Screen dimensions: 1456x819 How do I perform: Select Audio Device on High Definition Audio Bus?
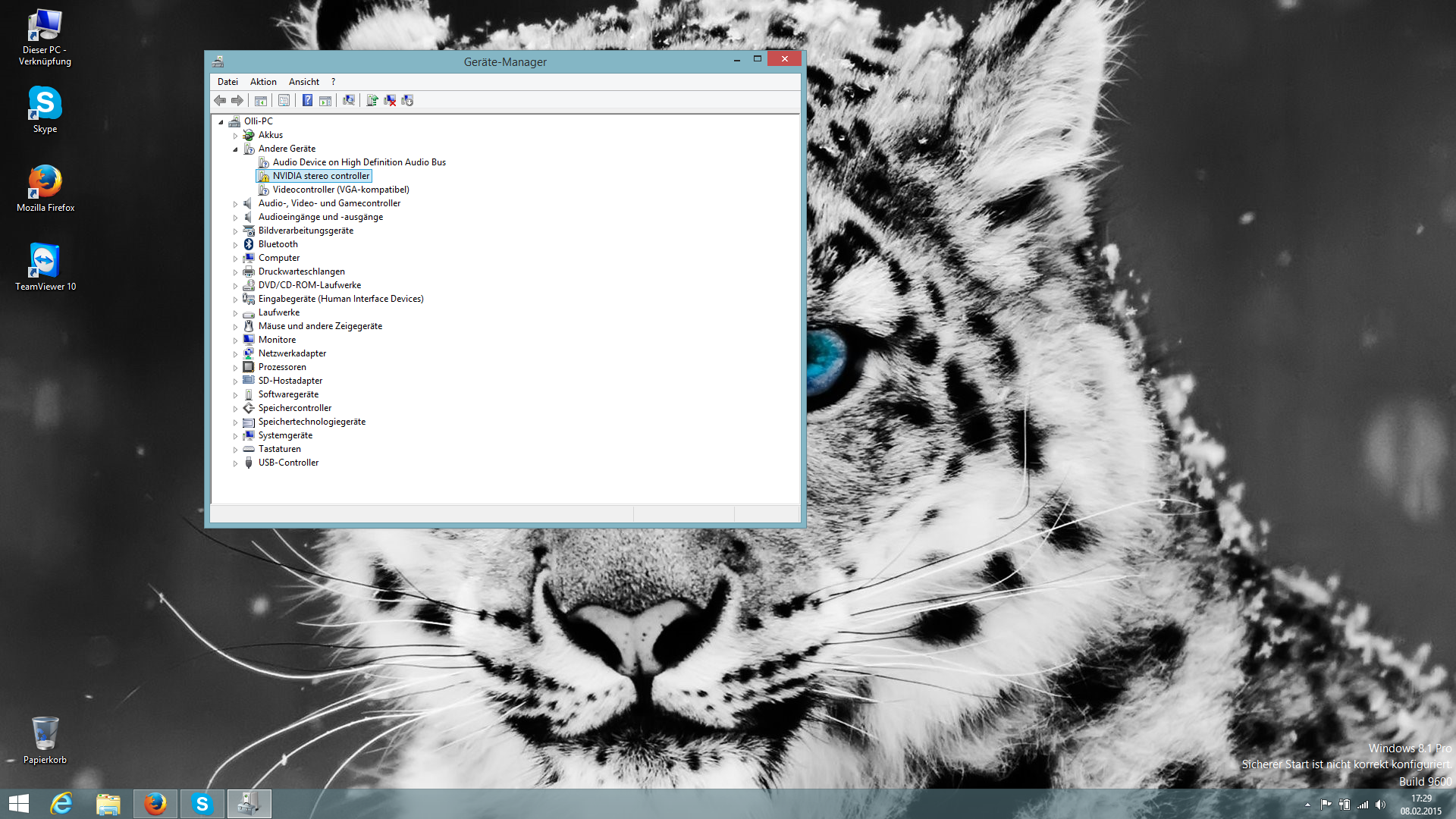[x=359, y=162]
